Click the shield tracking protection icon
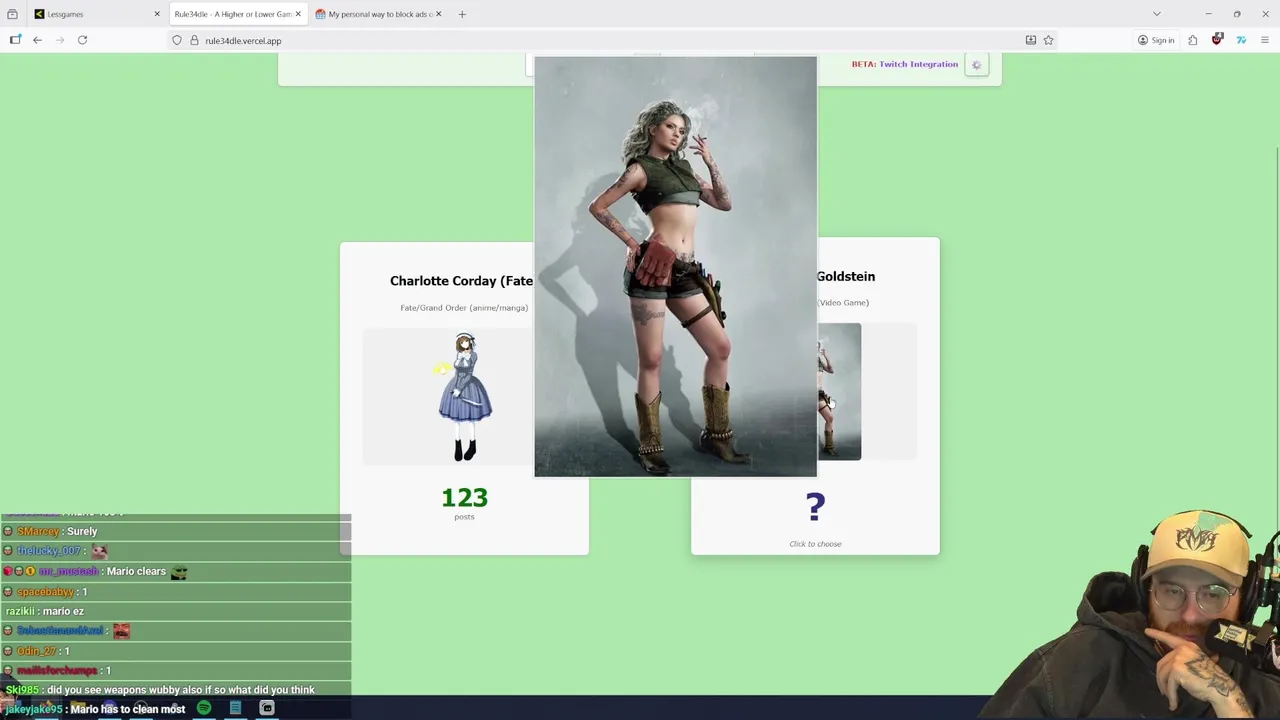The height and width of the screenshot is (720, 1280). pyautogui.click(x=177, y=40)
